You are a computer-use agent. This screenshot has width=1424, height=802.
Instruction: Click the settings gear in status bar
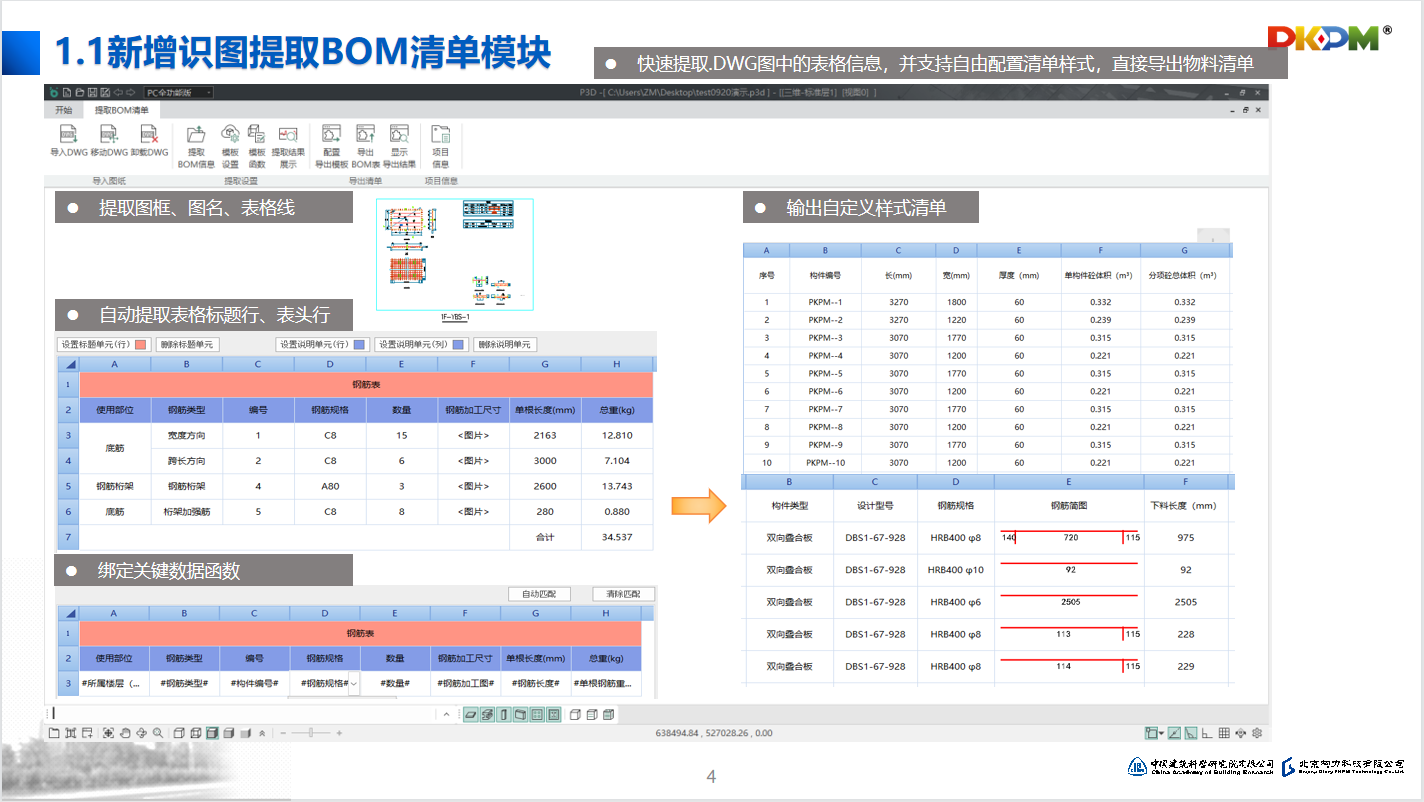(1257, 733)
